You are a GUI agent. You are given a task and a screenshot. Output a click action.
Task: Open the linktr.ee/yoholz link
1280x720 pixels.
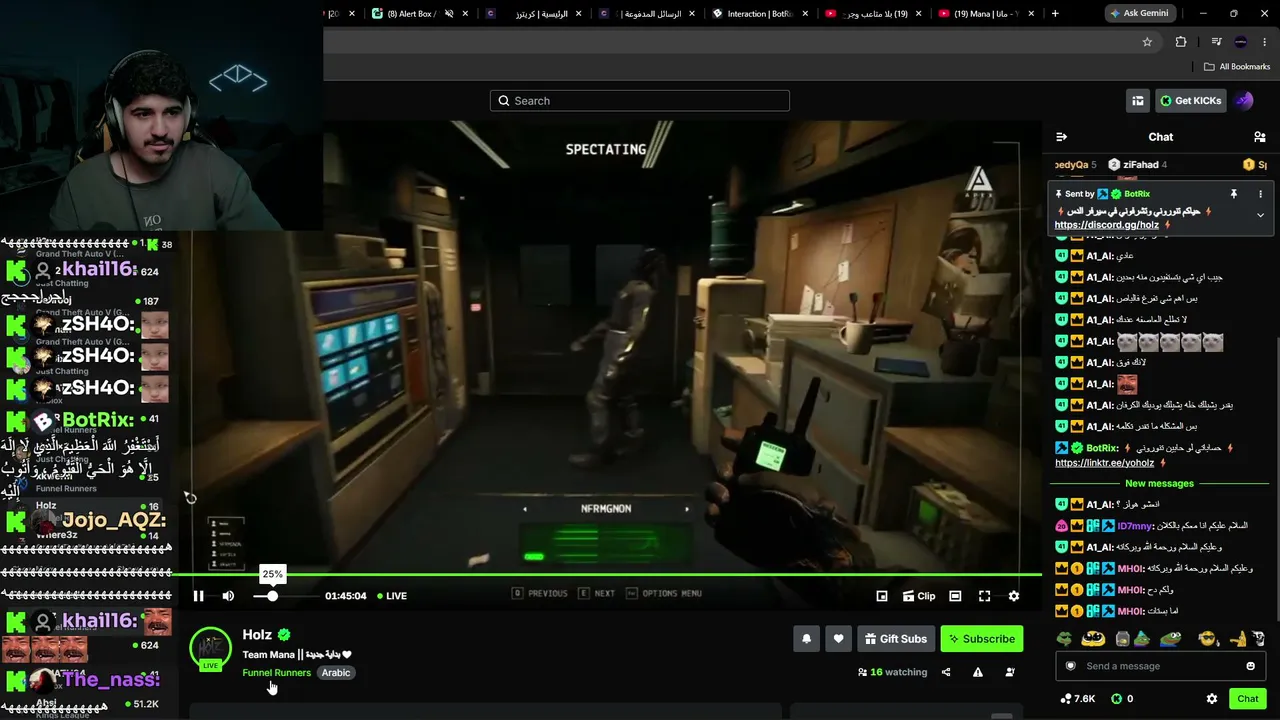(x=1104, y=463)
